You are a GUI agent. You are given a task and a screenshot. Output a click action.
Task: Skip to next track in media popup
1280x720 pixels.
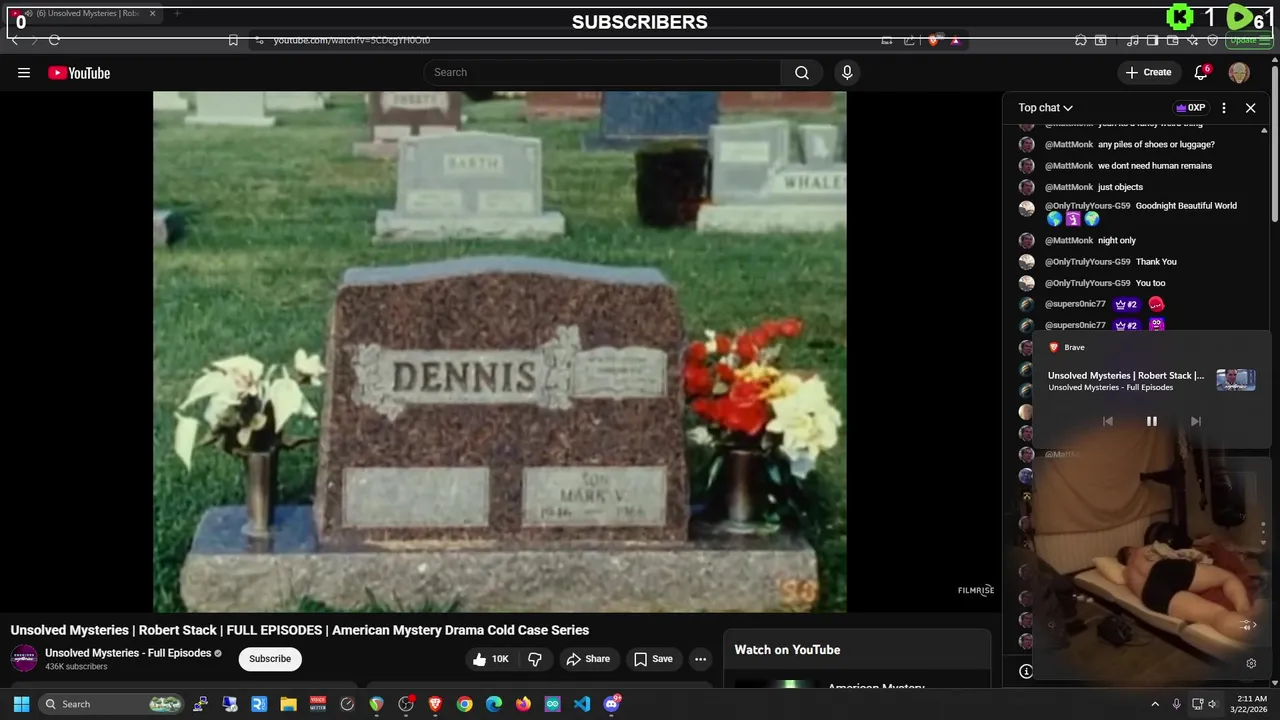[x=1195, y=421]
